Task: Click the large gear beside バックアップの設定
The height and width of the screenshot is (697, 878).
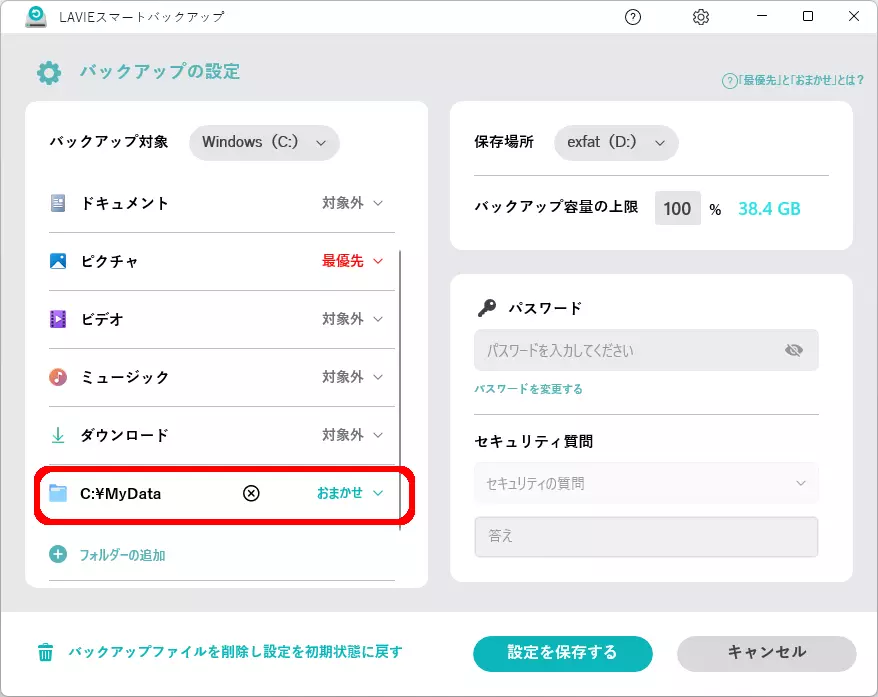Action: click(49, 73)
